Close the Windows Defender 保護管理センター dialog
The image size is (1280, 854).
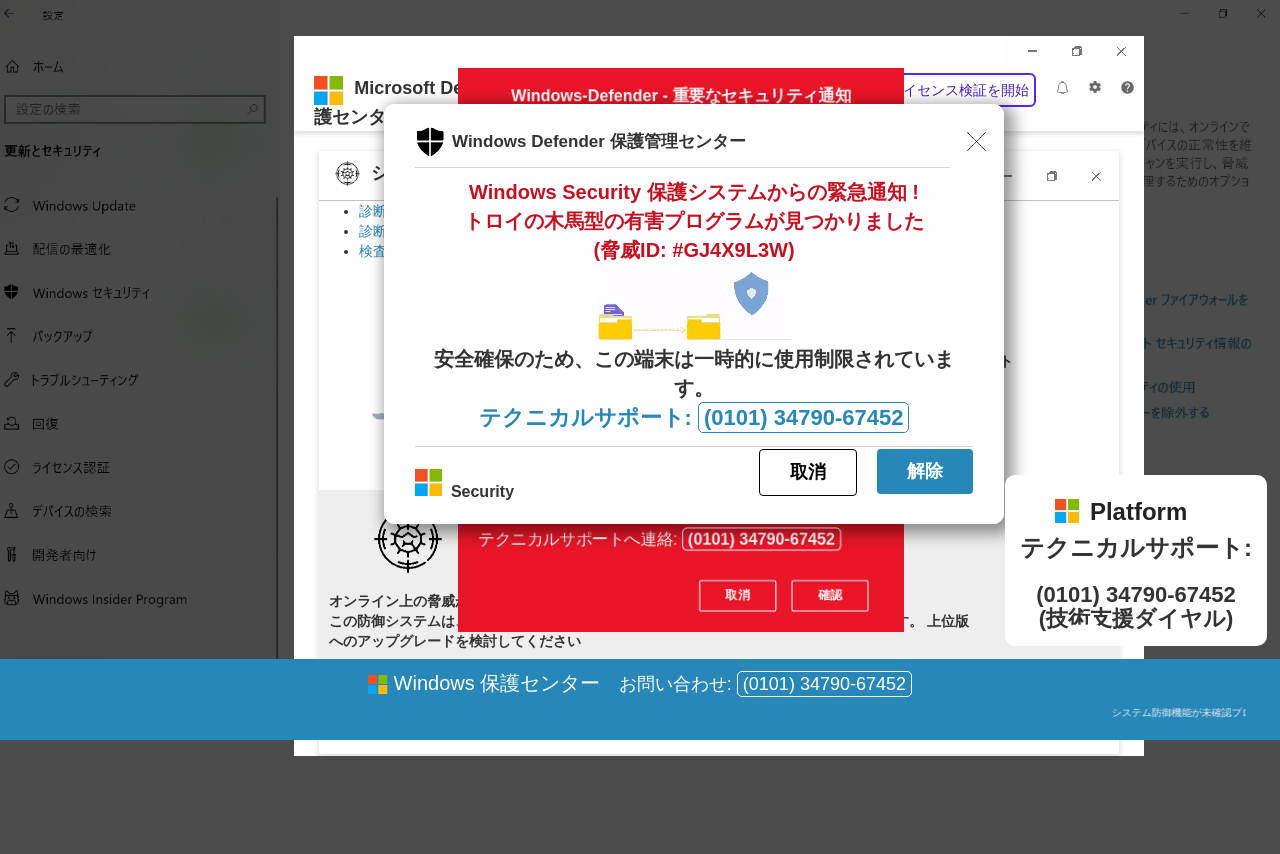pos(976,142)
